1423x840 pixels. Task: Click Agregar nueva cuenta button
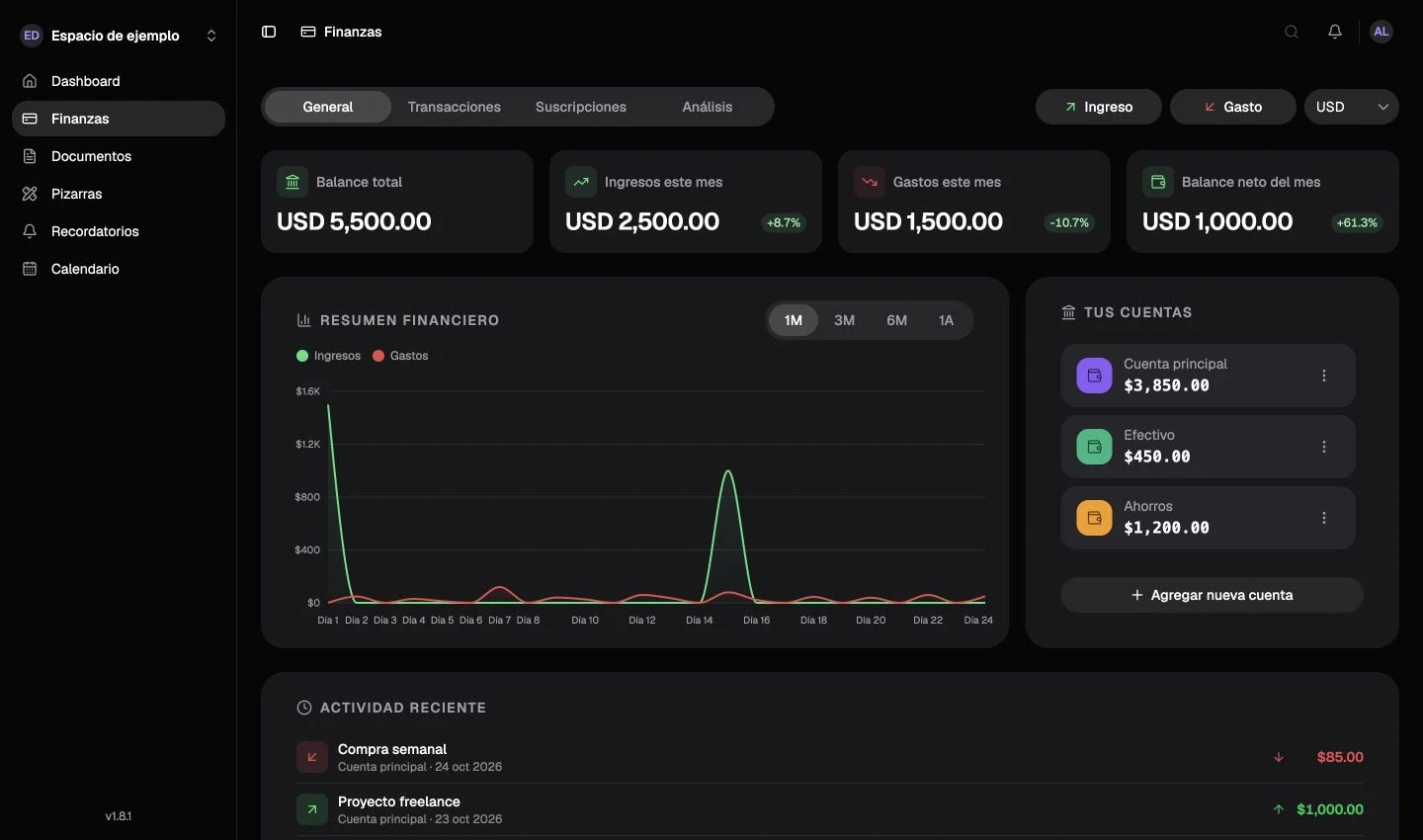[1213, 595]
